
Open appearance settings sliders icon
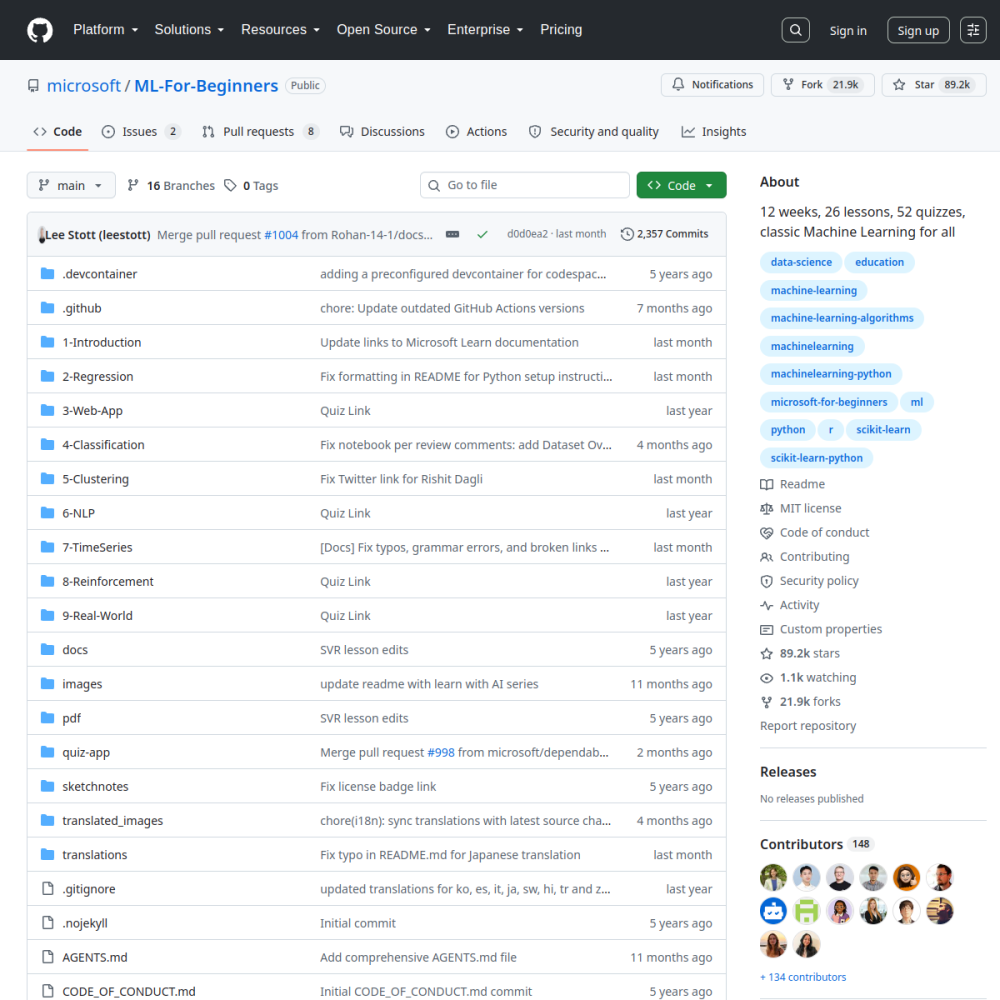pos(973,30)
